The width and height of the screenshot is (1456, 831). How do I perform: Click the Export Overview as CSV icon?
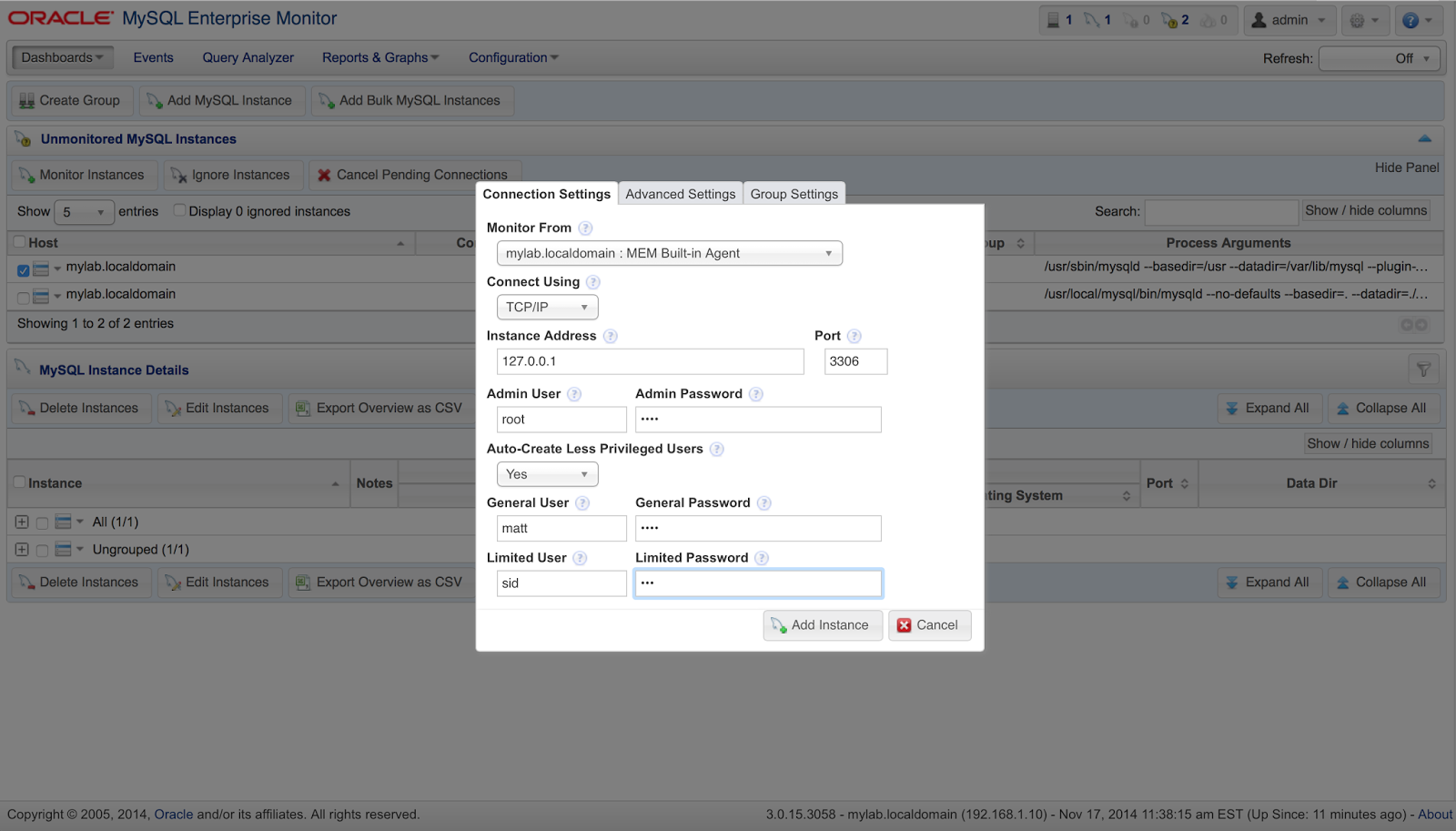point(302,408)
